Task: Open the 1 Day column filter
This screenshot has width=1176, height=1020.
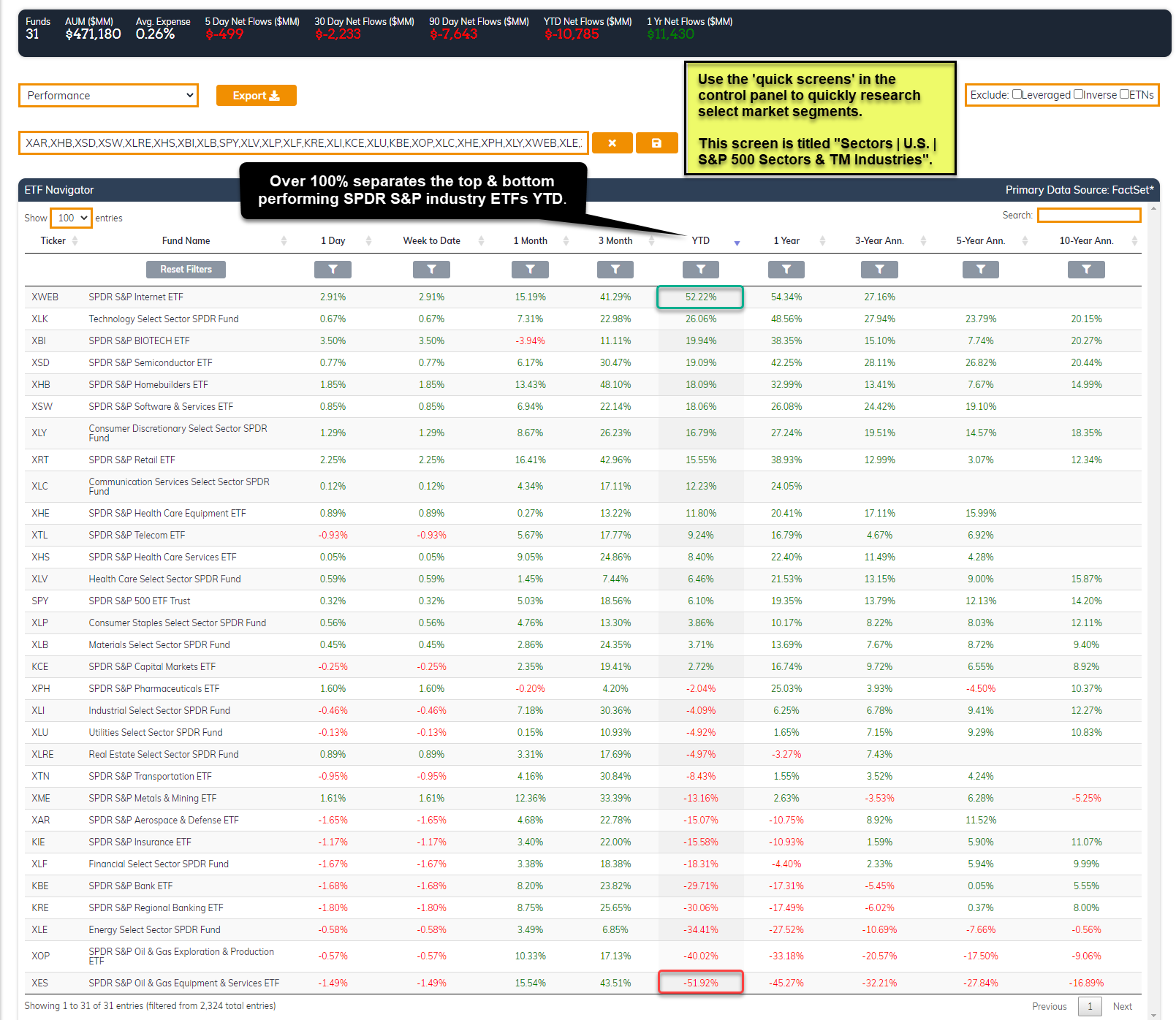Action: click(333, 270)
